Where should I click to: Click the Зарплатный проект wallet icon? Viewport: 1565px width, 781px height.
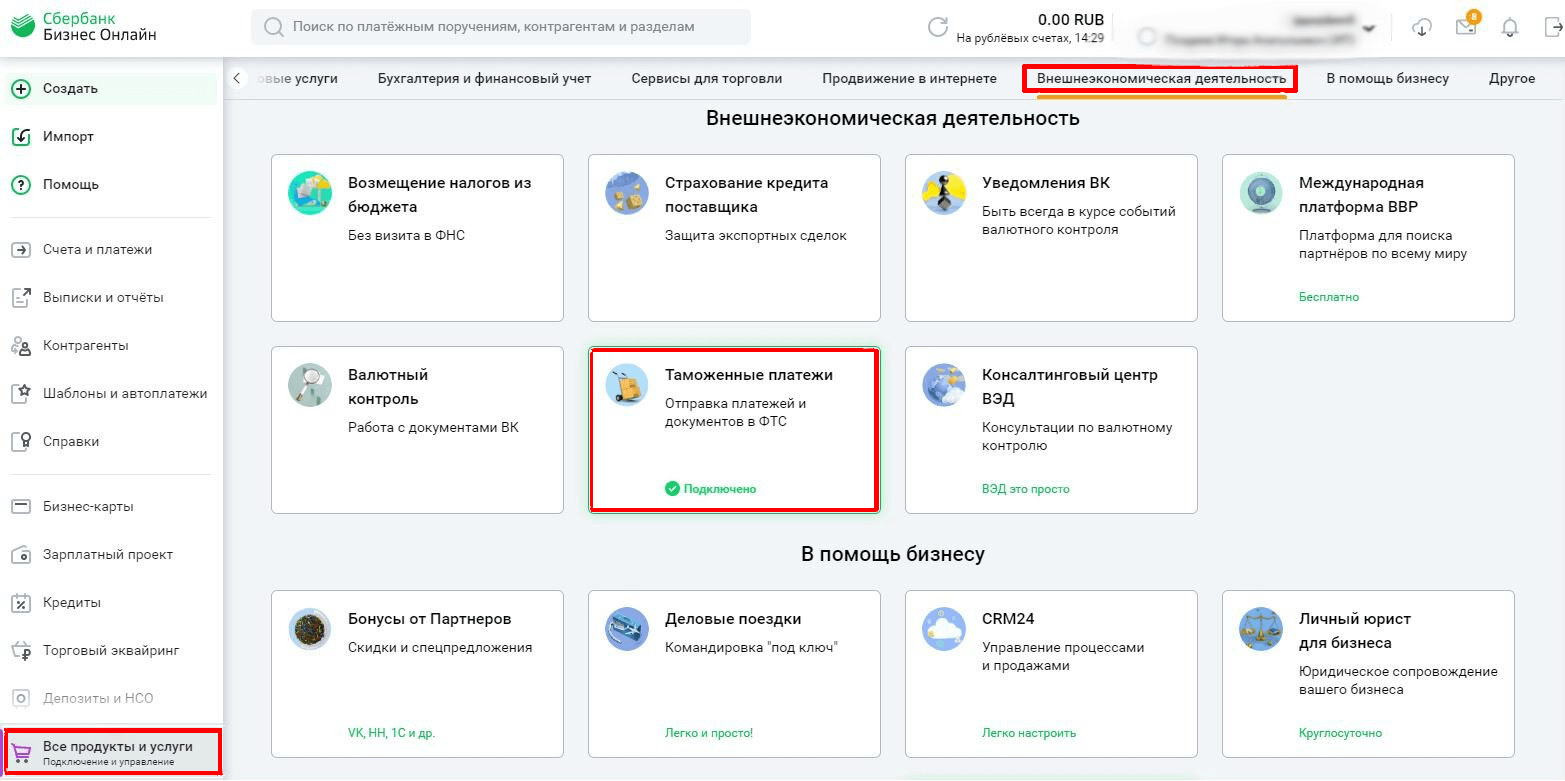pos(21,555)
